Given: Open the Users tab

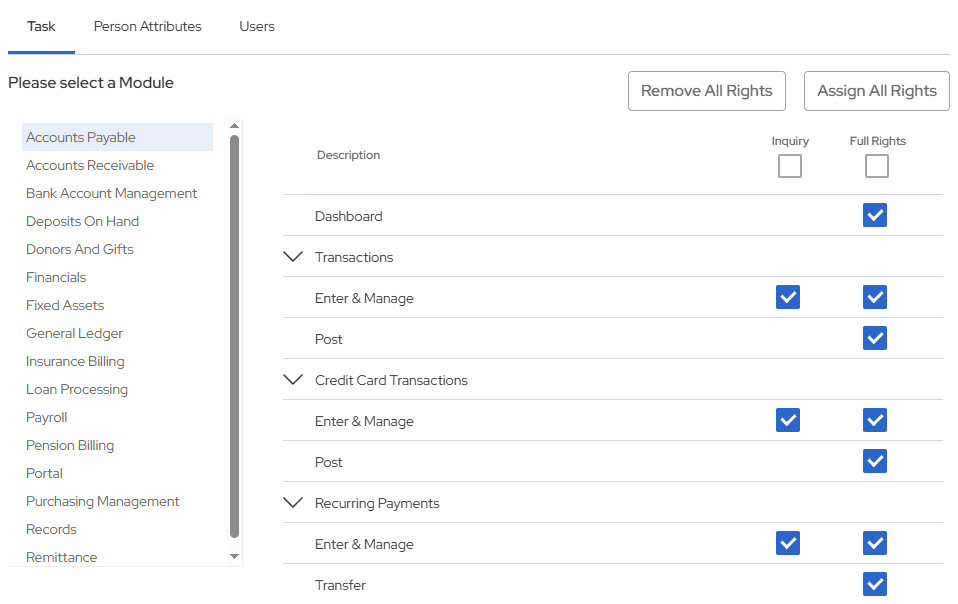Looking at the screenshot, I should 257,27.
